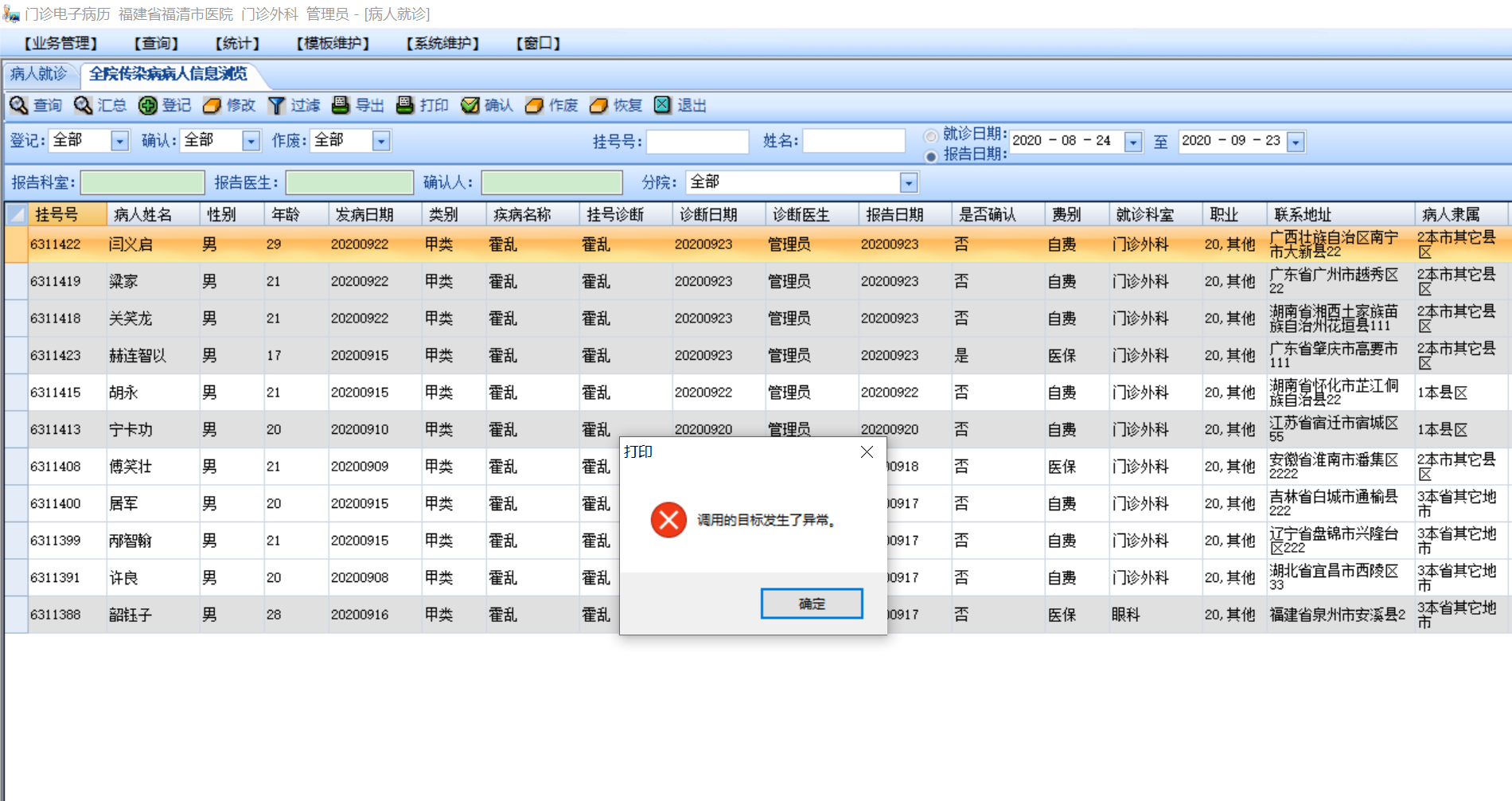Expand the 作废 filter dropdown
The image size is (1512, 801).
coord(381,141)
